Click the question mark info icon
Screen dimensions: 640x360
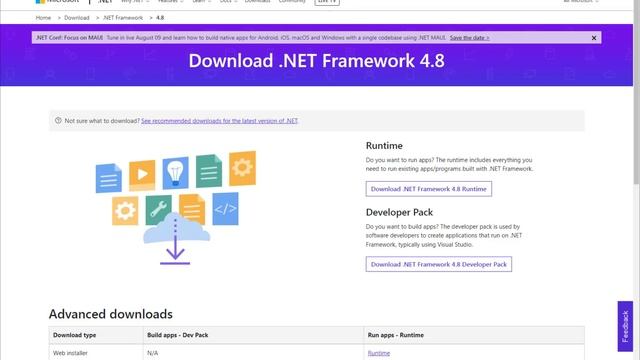[58, 120]
